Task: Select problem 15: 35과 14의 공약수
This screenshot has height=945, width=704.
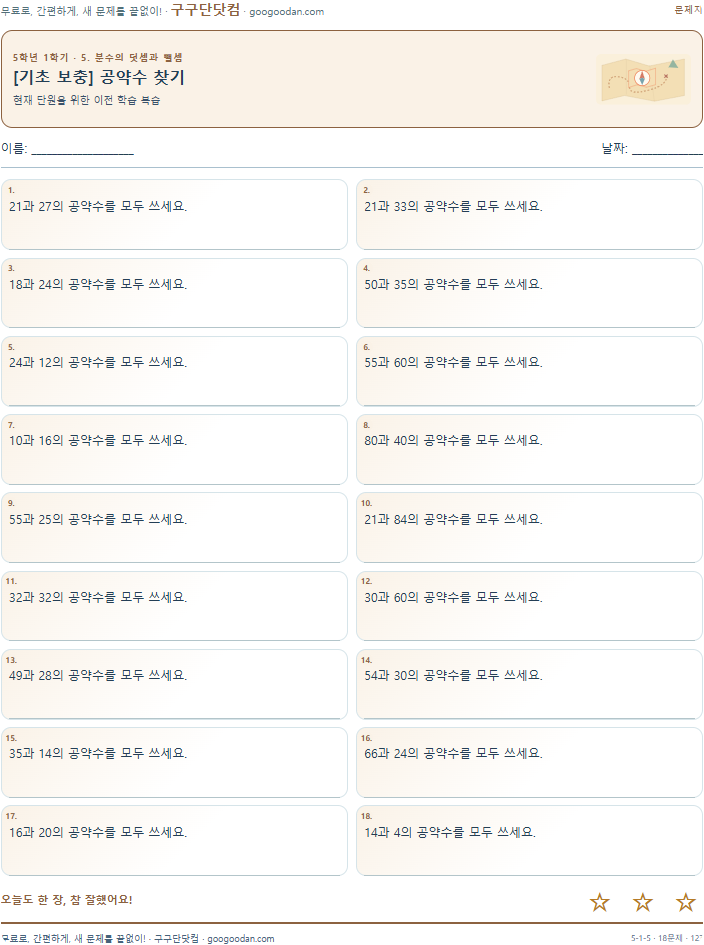Action: (174, 762)
